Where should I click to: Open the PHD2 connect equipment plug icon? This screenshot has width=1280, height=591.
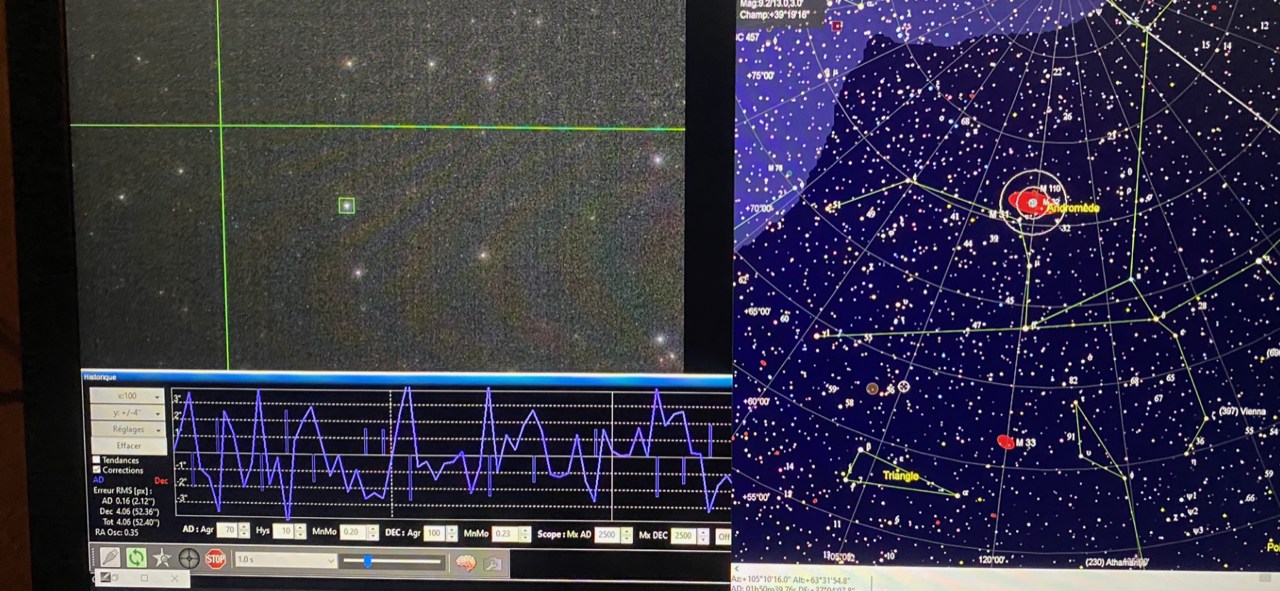[x=110, y=557]
